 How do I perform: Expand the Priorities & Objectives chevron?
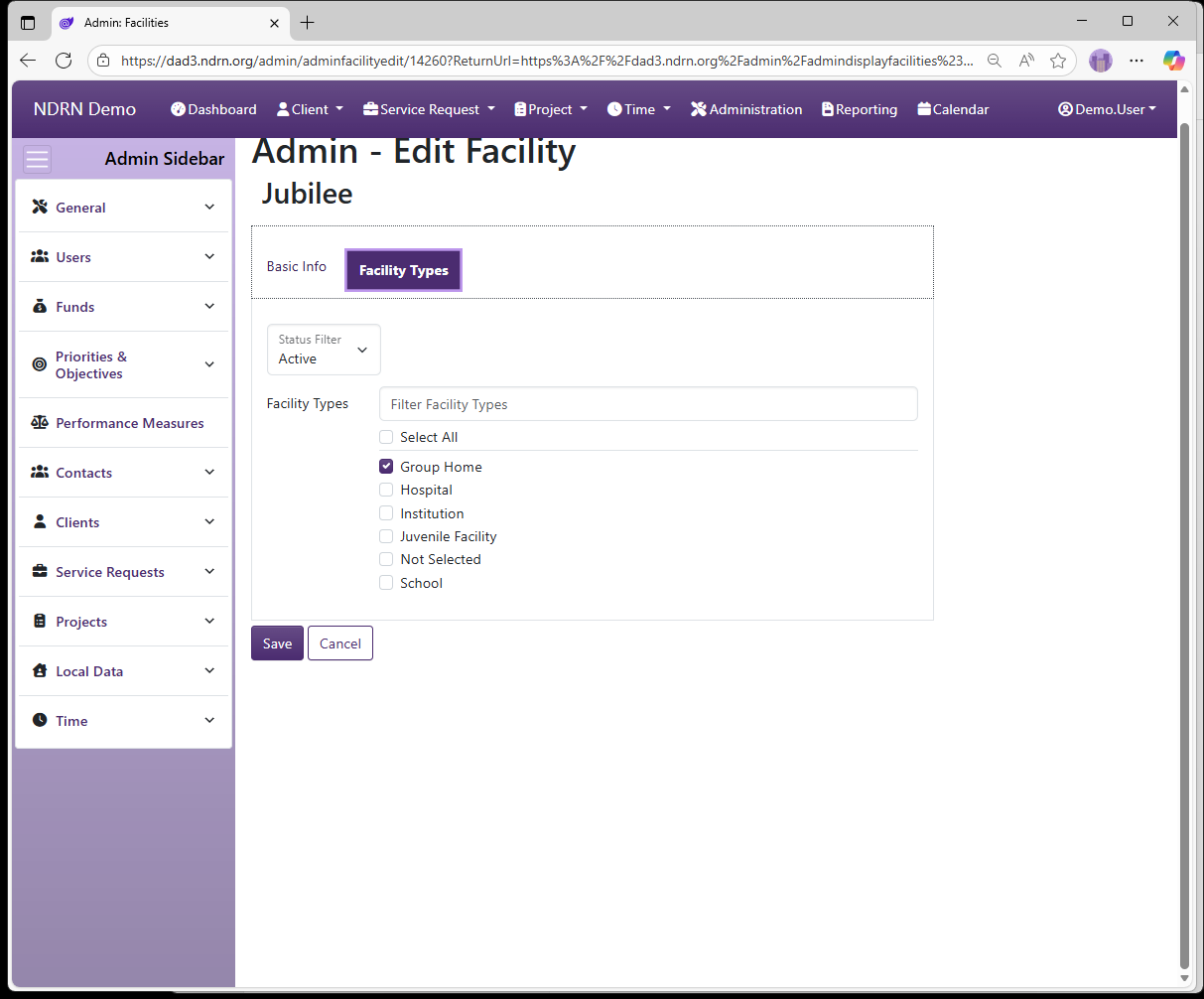(x=209, y=364)
